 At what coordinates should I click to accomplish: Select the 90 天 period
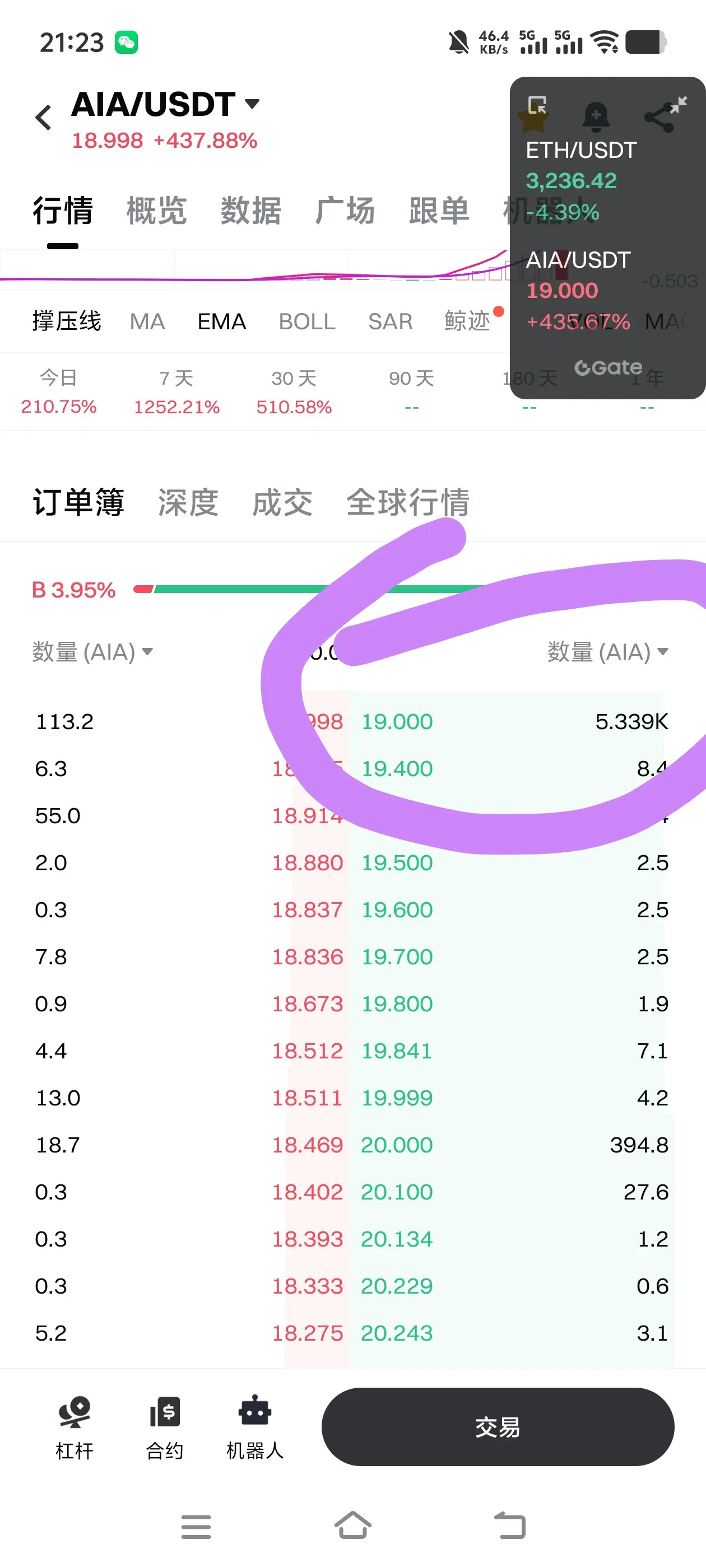(412, 392)
